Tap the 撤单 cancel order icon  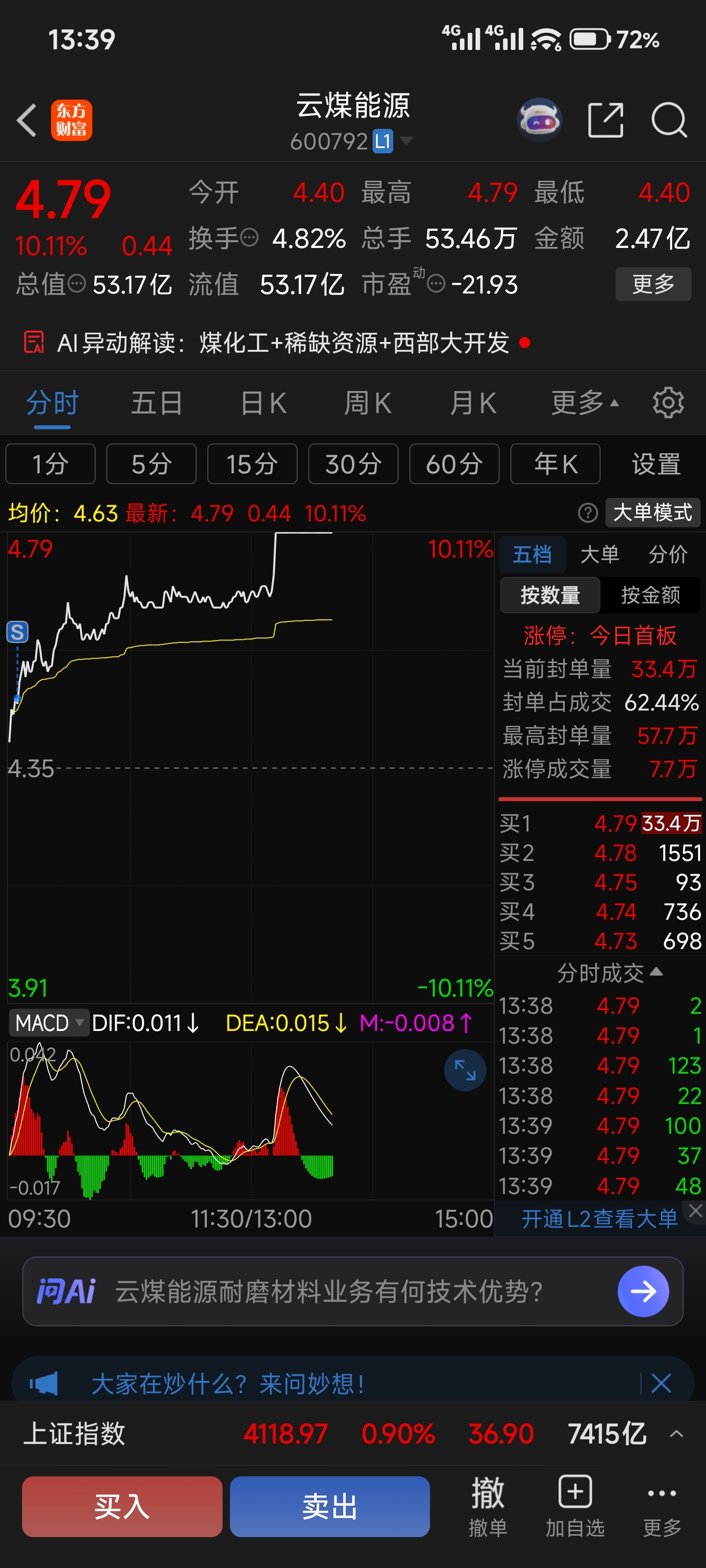coord(487,1507)
